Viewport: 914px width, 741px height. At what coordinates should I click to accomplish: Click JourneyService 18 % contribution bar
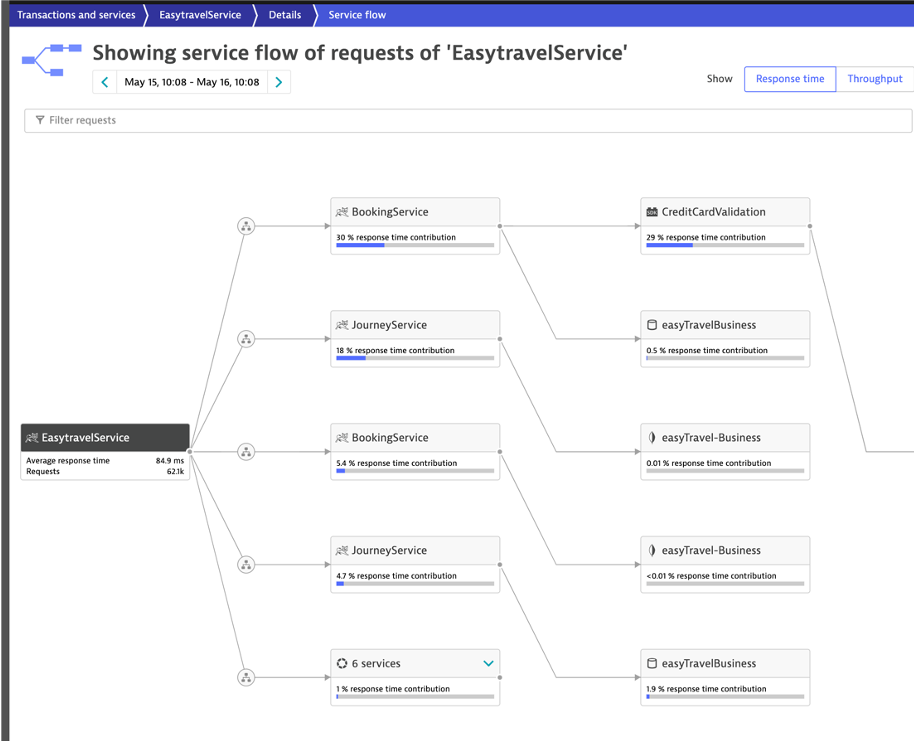[x=415, y=358]
